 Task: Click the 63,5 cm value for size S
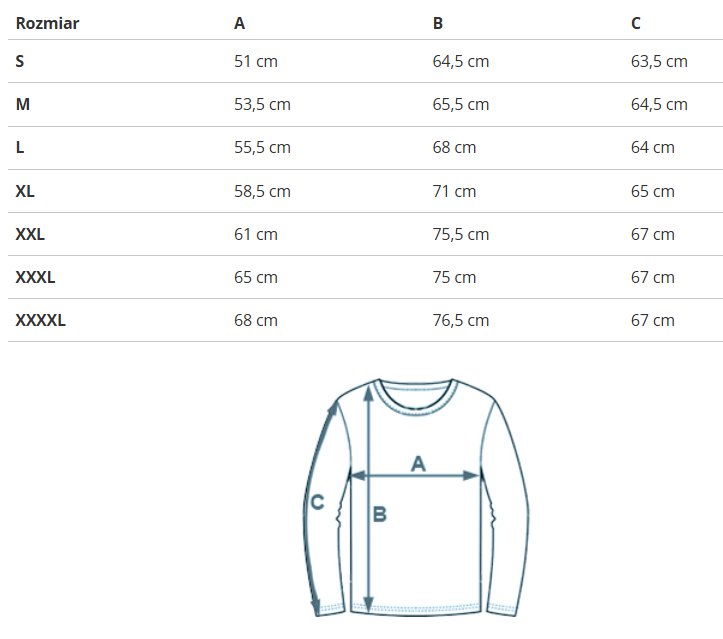click(x=659, y=61)
